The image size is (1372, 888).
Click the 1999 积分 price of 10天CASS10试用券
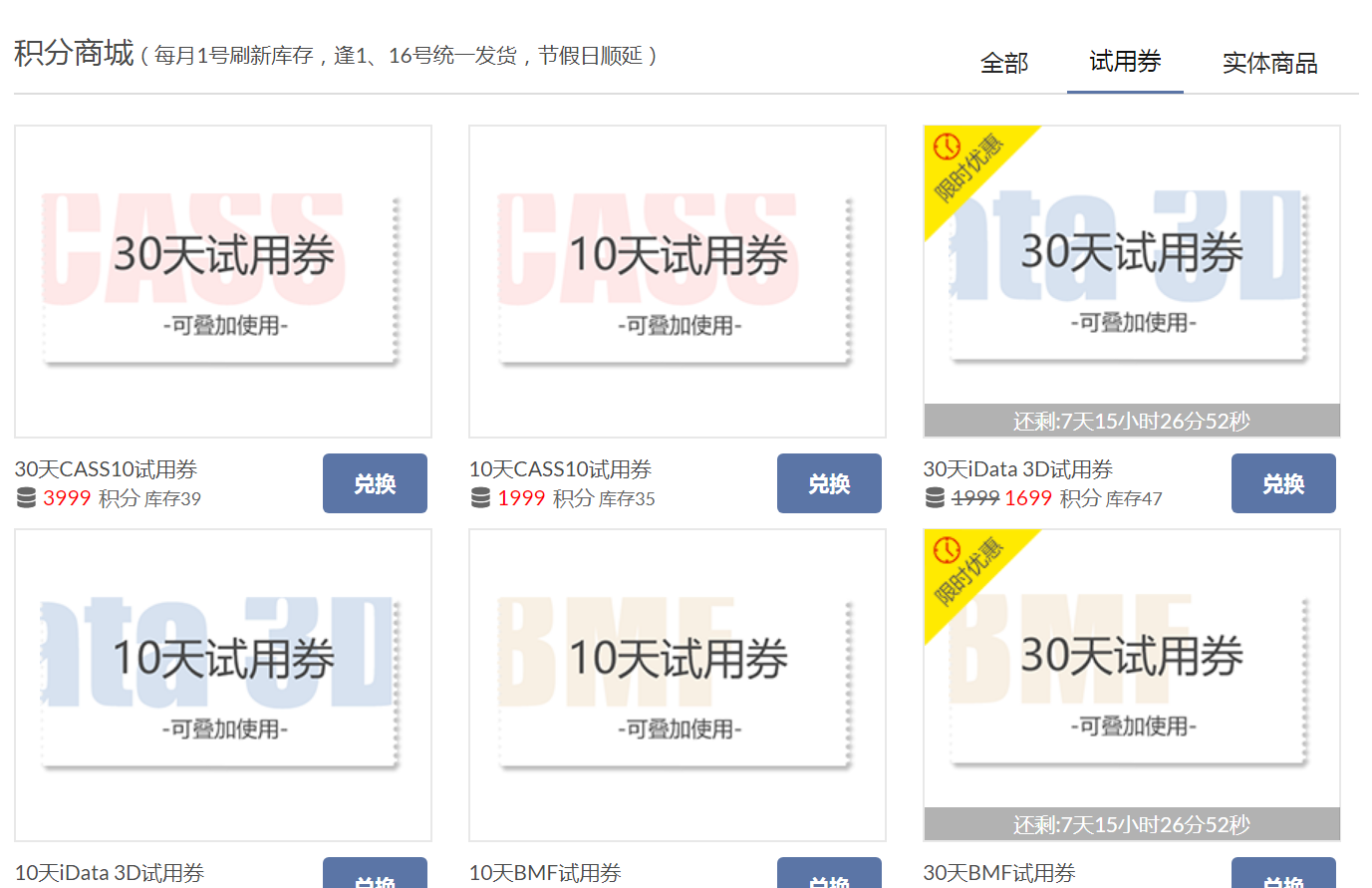(x=545, y=498)
